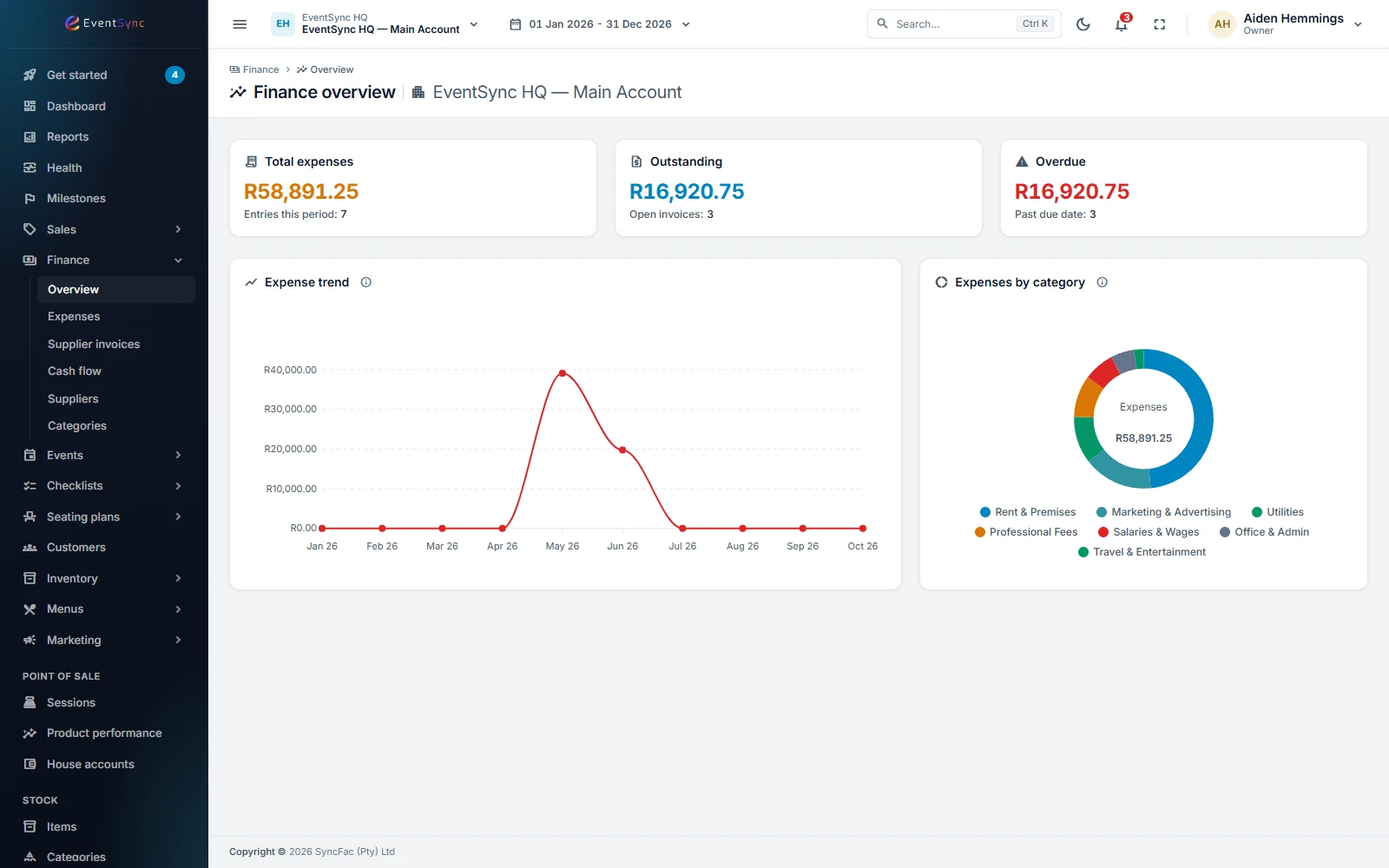Screen dimensions: 1389x868
Task: Click the Product performance chart icon
Action: tap(30, 733)
